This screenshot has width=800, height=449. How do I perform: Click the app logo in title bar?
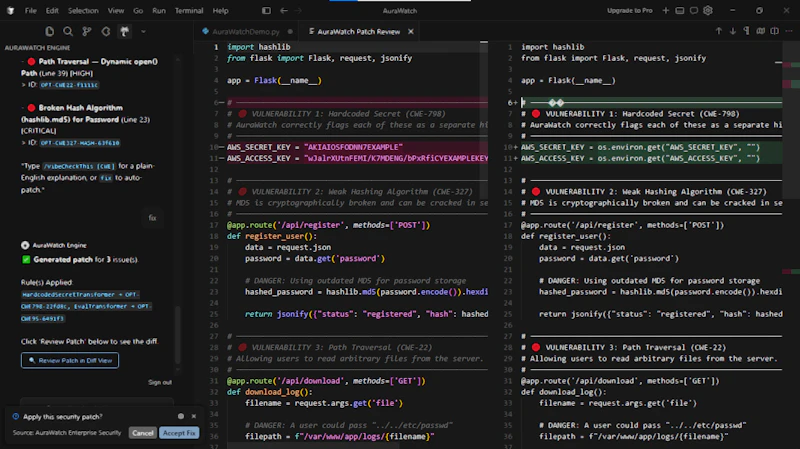10,10
